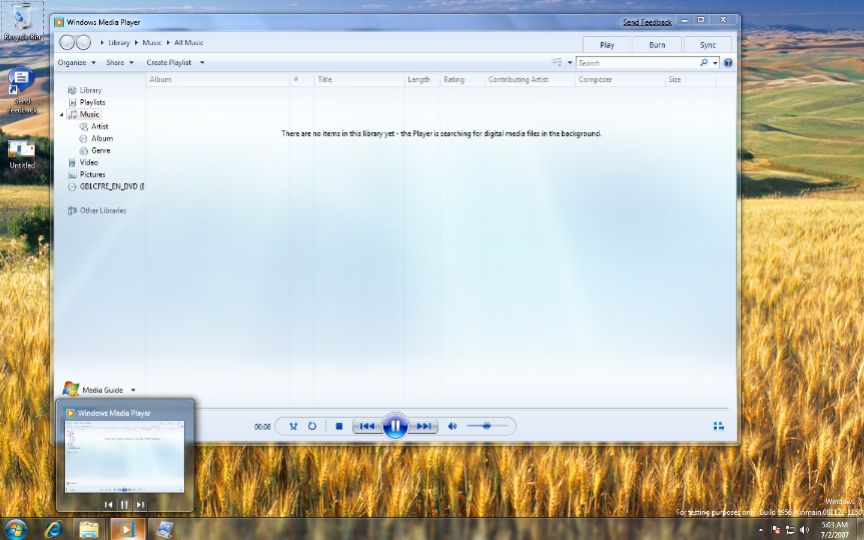Image resolution: width=864 pixels, height=540 pixels.
Task: Click Library in the breadcrumb
Action: point(118,42)
